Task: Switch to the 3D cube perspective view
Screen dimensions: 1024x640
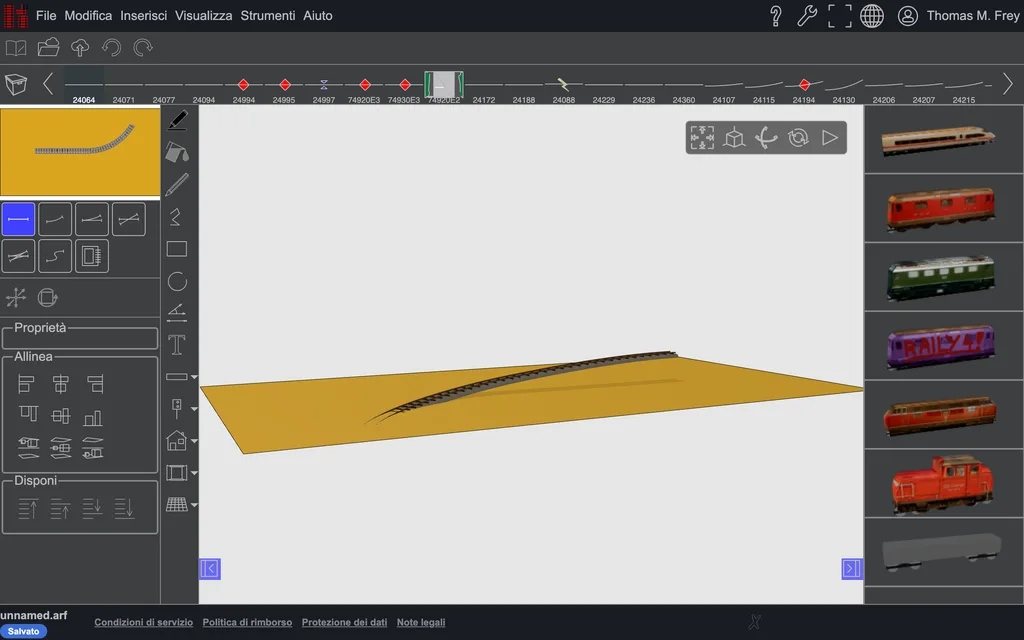Action: [734, 138]
